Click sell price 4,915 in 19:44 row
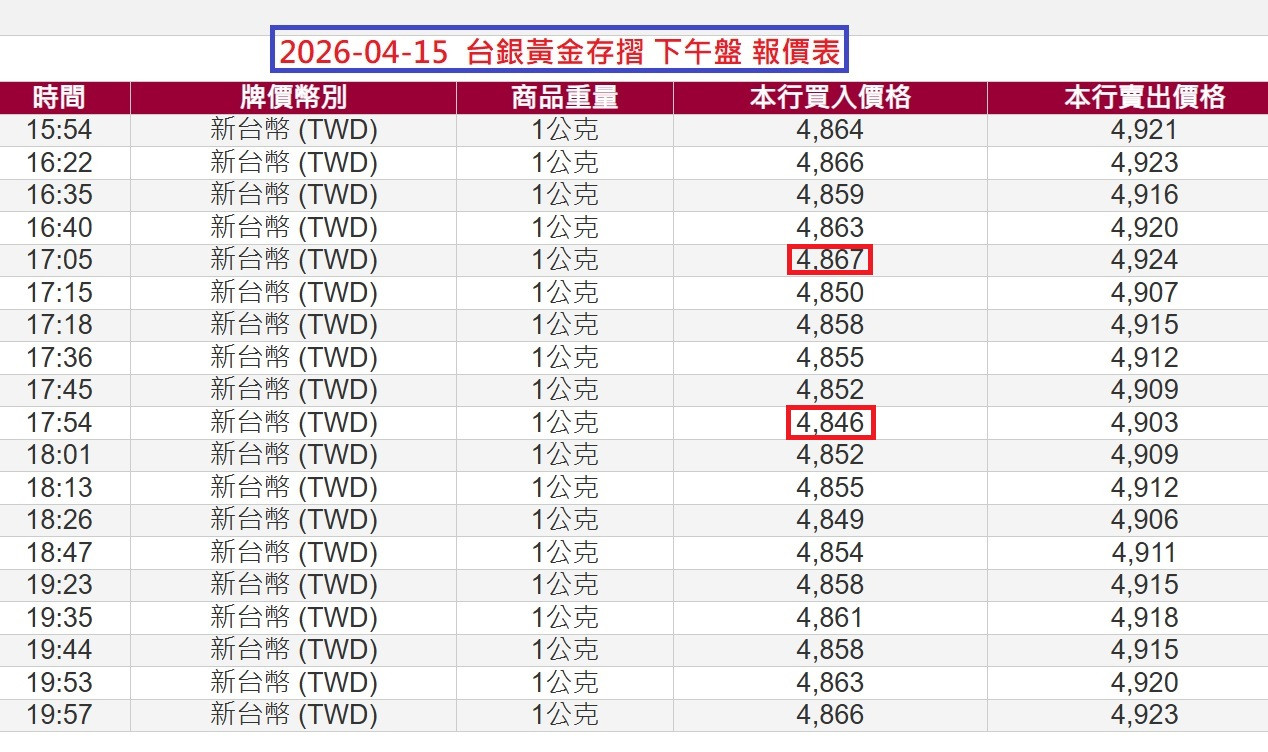 1144,650
